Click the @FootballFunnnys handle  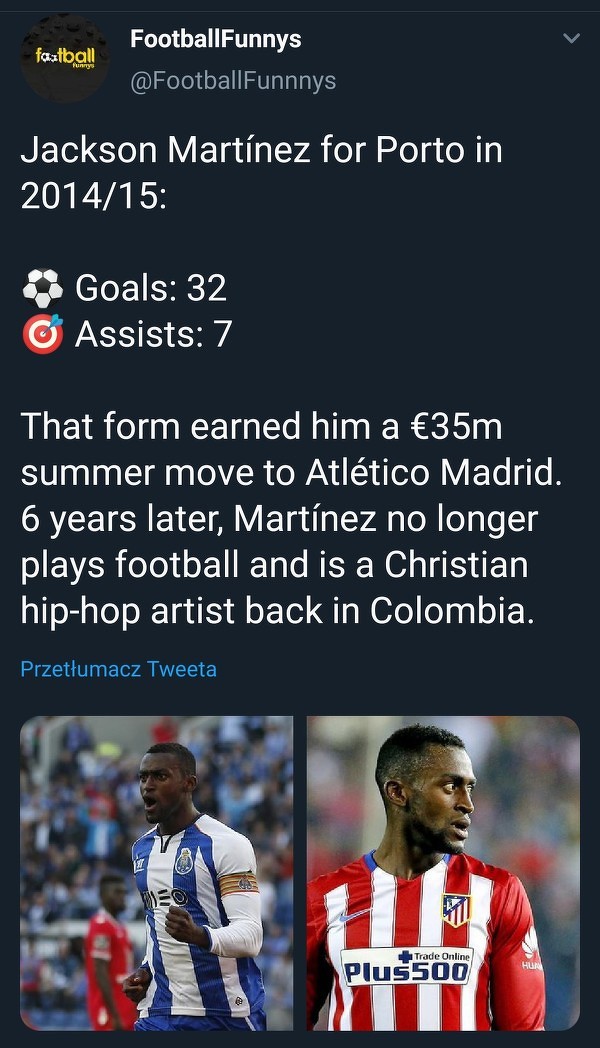[x=233, y=81]
